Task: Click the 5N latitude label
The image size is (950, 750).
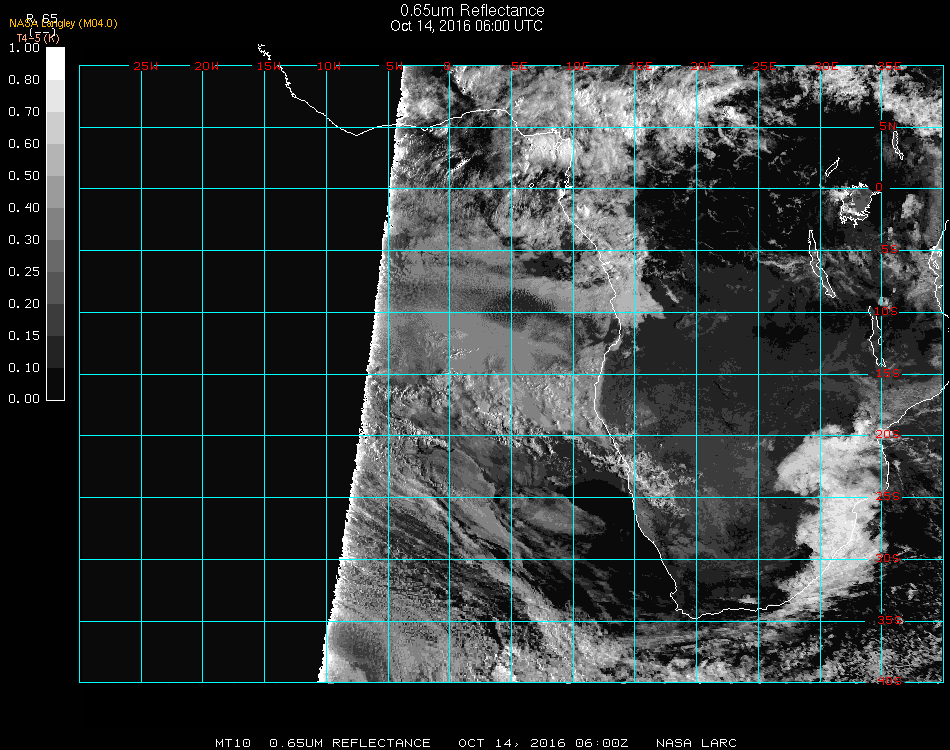Action: coord(887,126)
